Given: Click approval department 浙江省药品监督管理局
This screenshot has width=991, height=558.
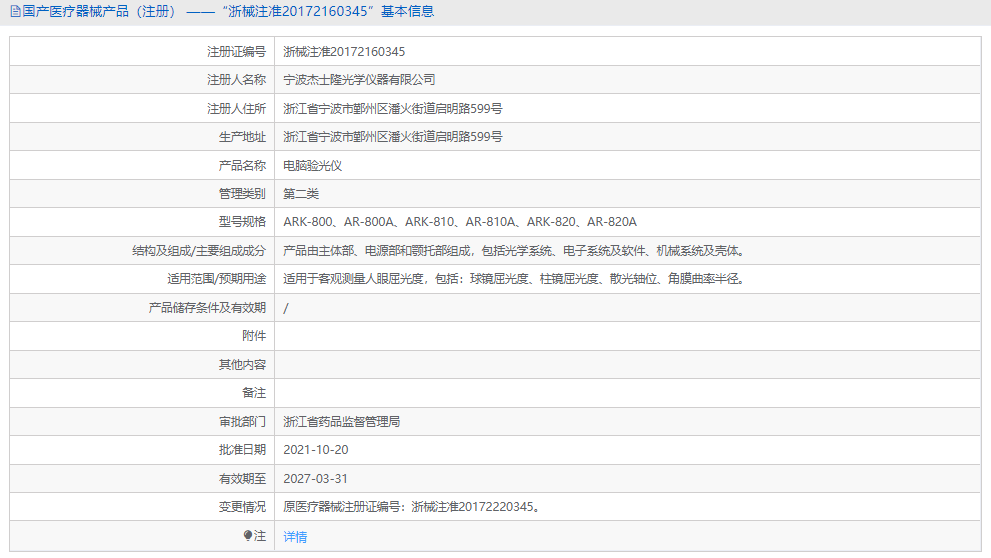Looking at the screenshot, I should (341, 422).
